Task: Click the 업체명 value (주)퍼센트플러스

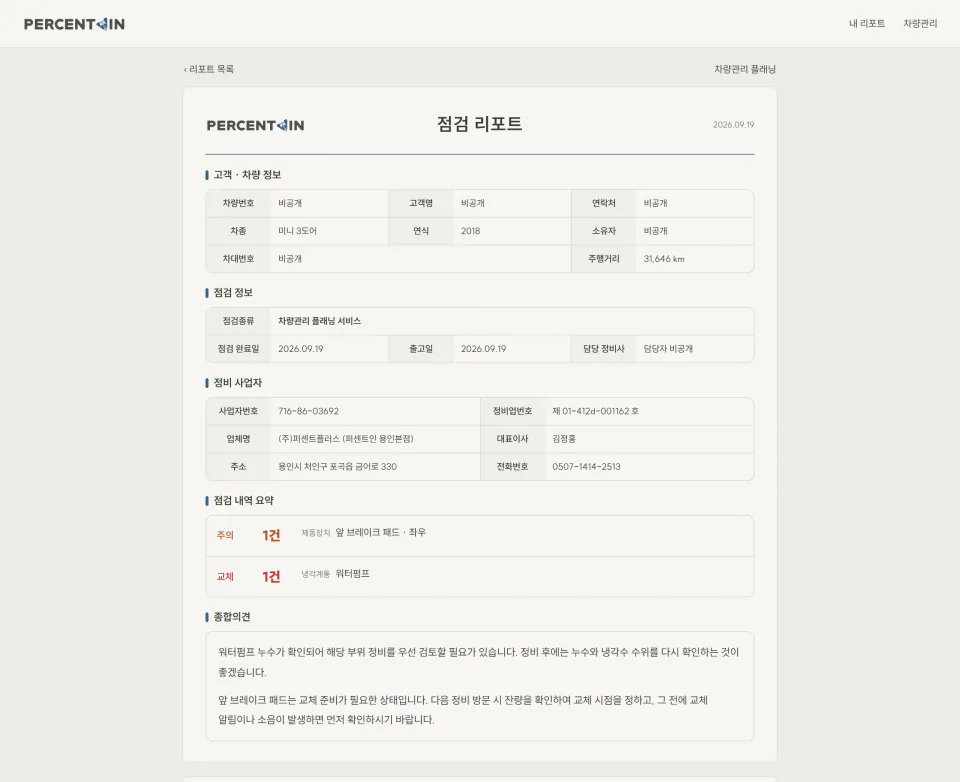Action: pyautogui.click(x=345, y=438)
